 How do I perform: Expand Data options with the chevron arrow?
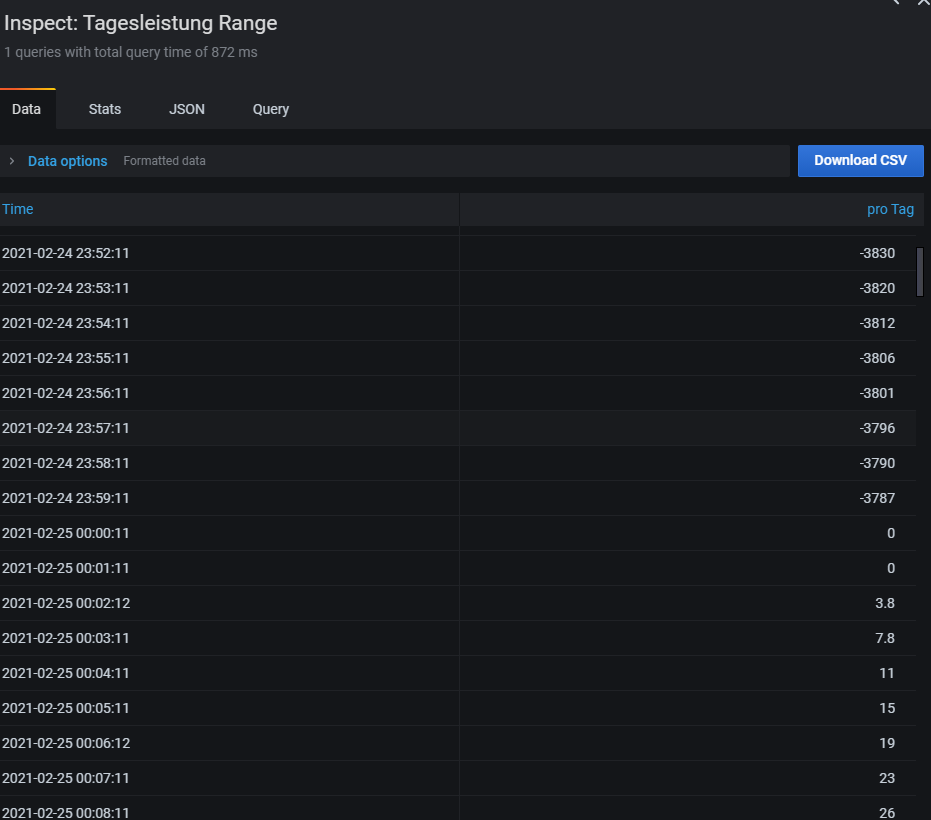[12, 161]
